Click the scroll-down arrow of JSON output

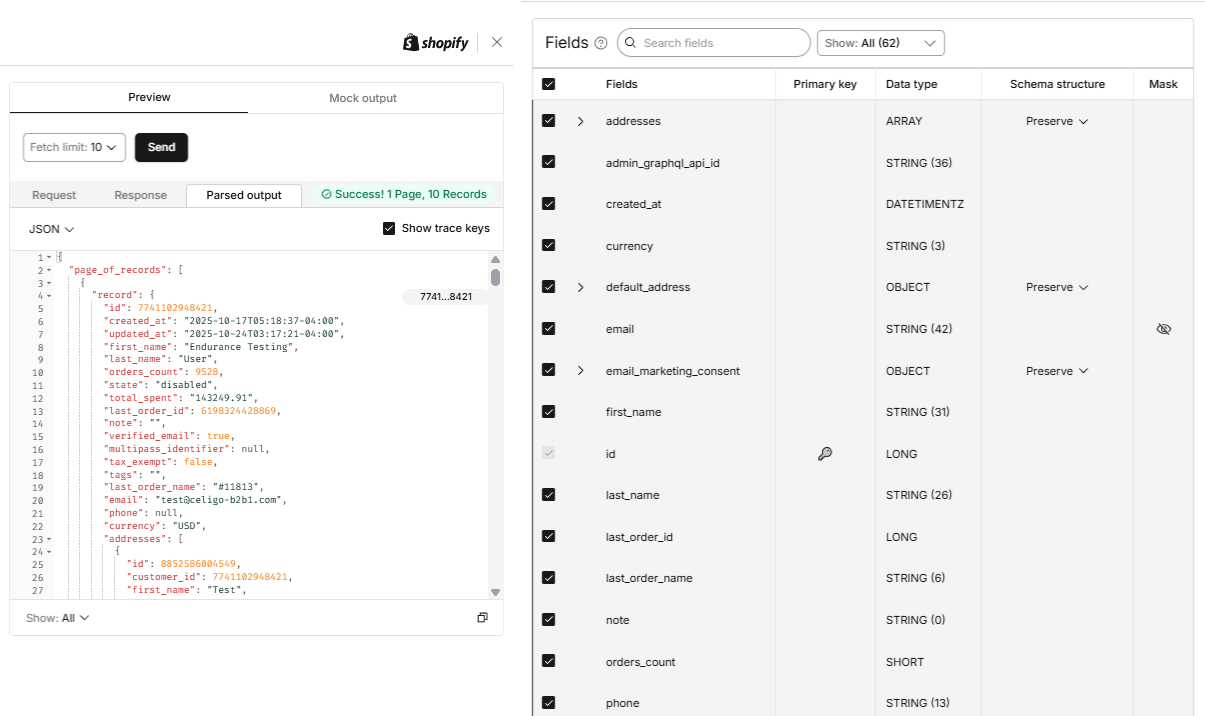click(495, 593)
